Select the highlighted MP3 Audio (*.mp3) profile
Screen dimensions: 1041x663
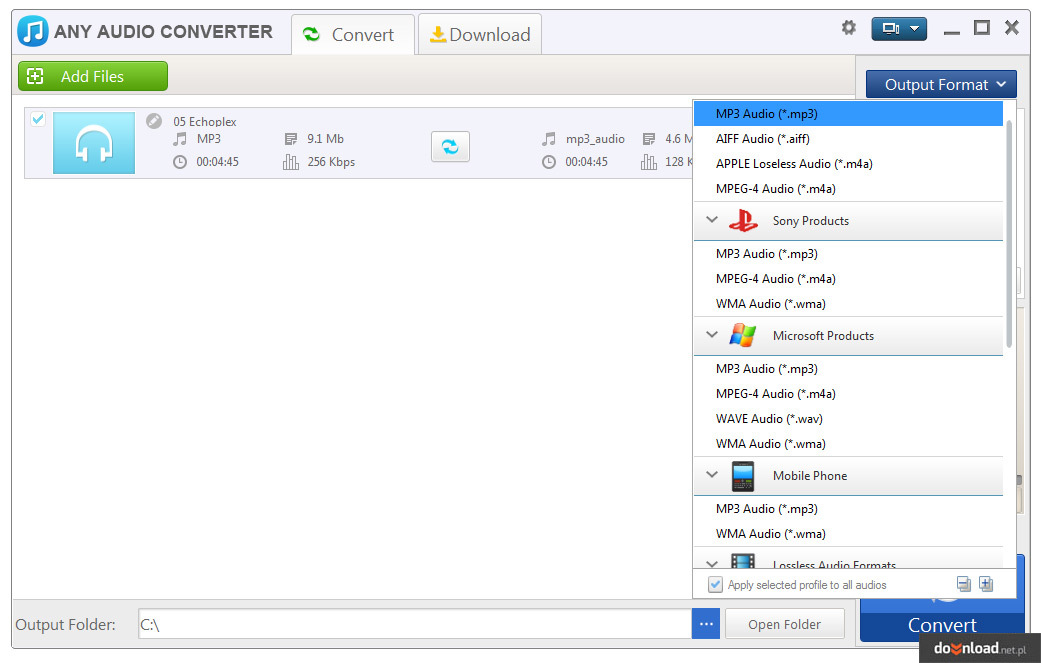[x=848, y=113]
